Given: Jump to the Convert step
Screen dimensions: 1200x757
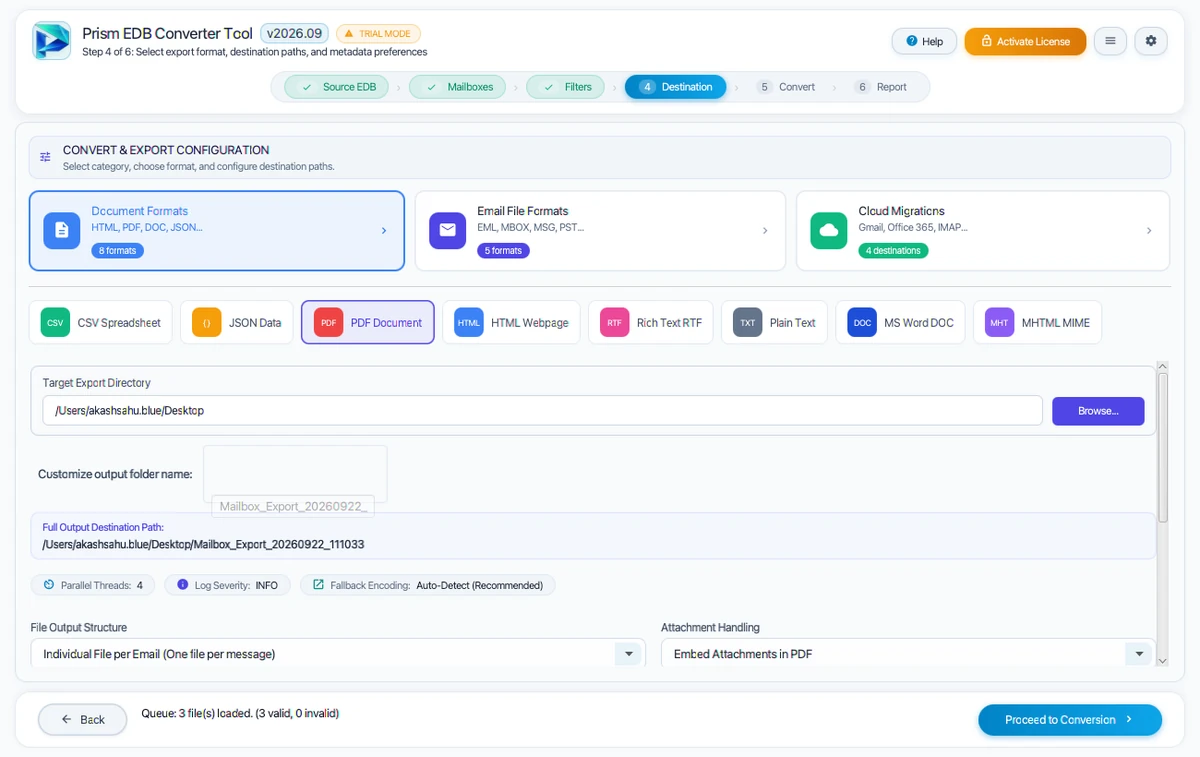Looking at the screenshot, I should [x=786, y=87].
